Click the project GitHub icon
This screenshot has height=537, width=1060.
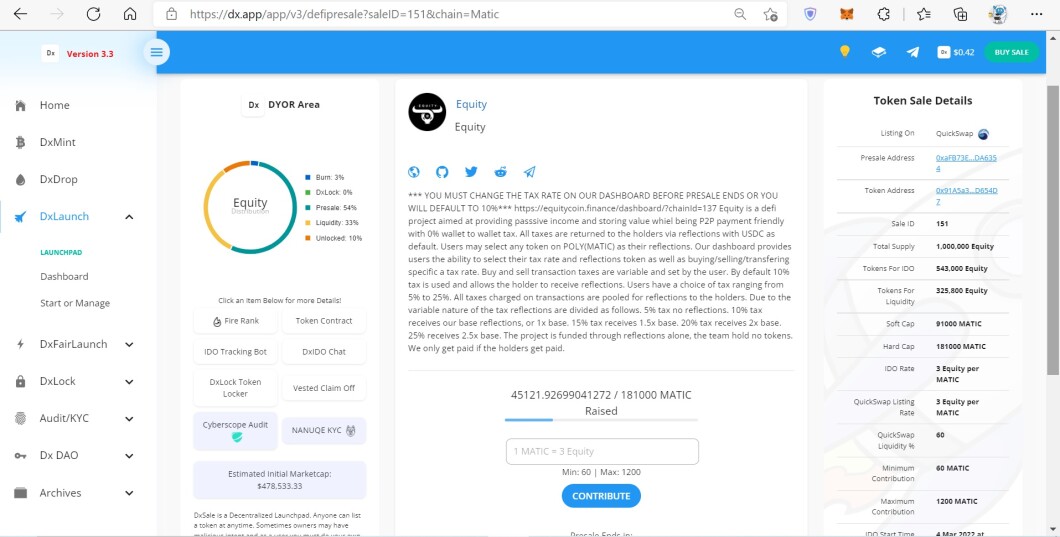(x=442, y=172)
